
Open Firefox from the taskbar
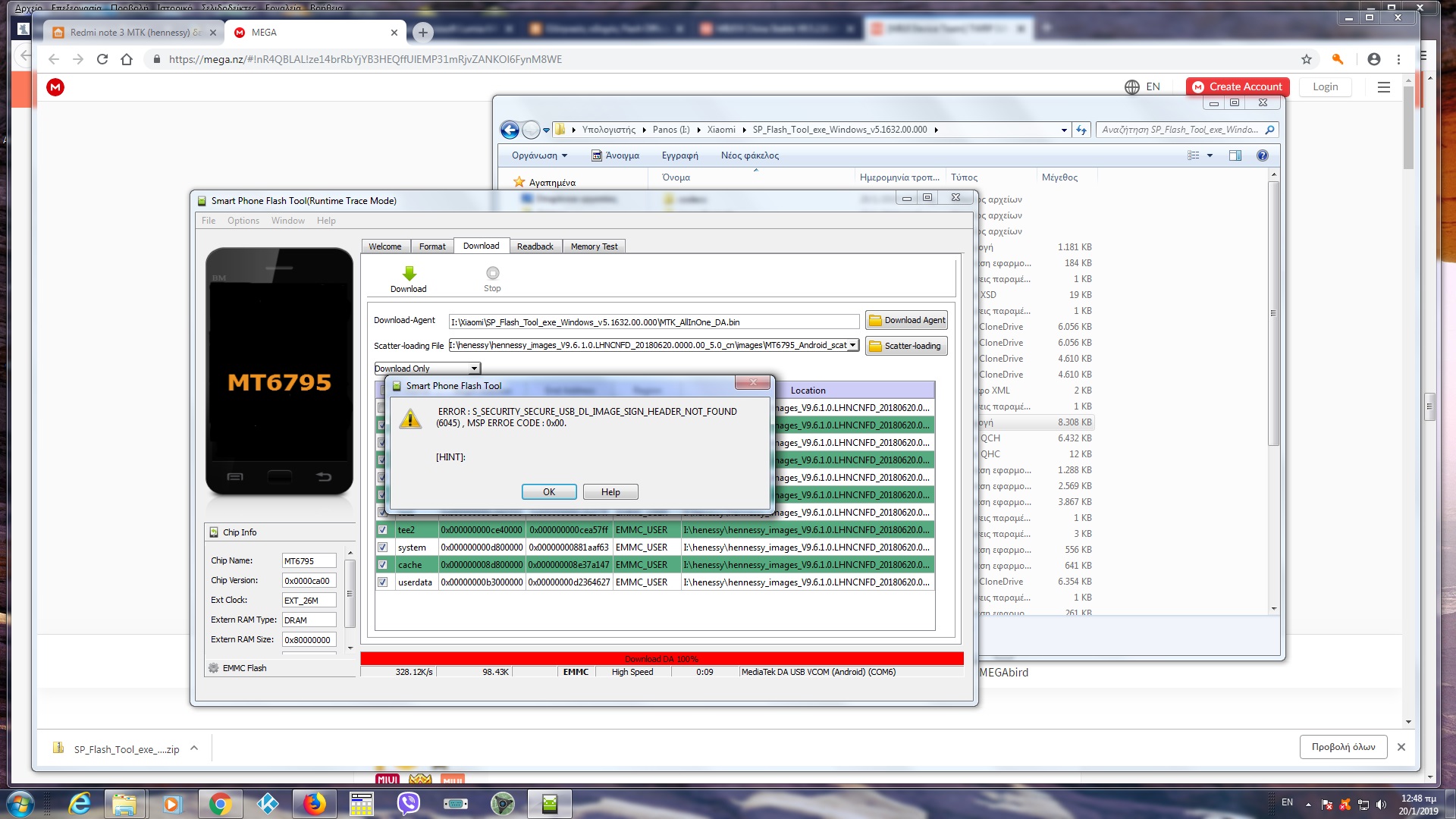(x=314, y=803)
